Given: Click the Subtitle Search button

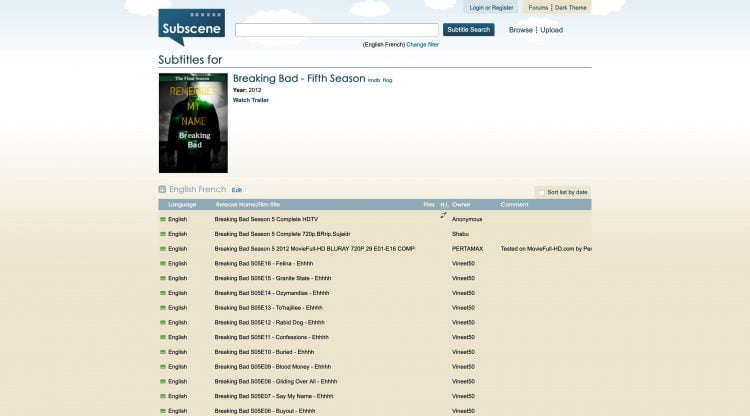Looking at the screenshot, I should (x=468, y=30).
